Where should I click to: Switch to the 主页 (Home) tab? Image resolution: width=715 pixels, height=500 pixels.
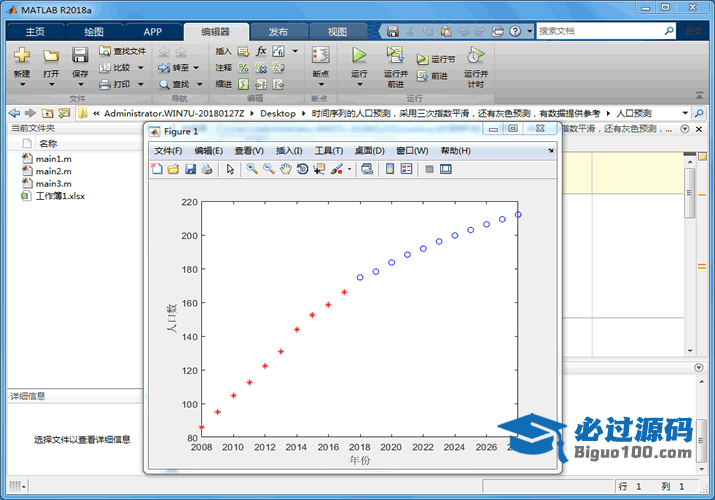35,32
